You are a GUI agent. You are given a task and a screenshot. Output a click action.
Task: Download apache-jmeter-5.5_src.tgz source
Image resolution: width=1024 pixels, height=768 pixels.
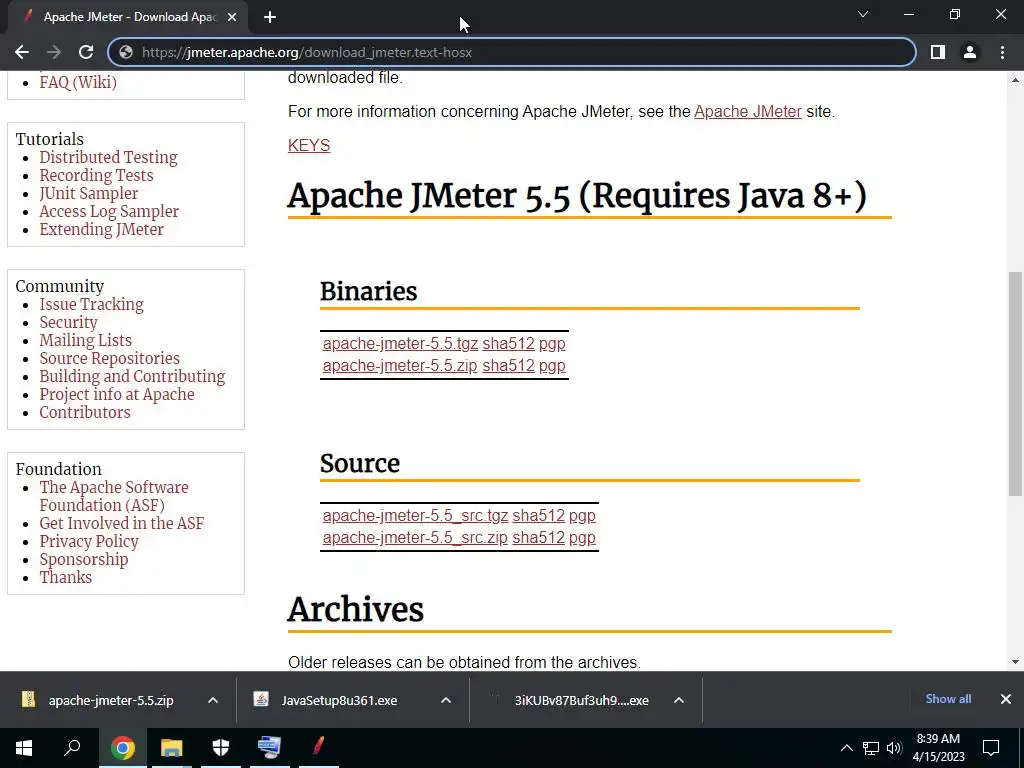click(x=415, y=516)
